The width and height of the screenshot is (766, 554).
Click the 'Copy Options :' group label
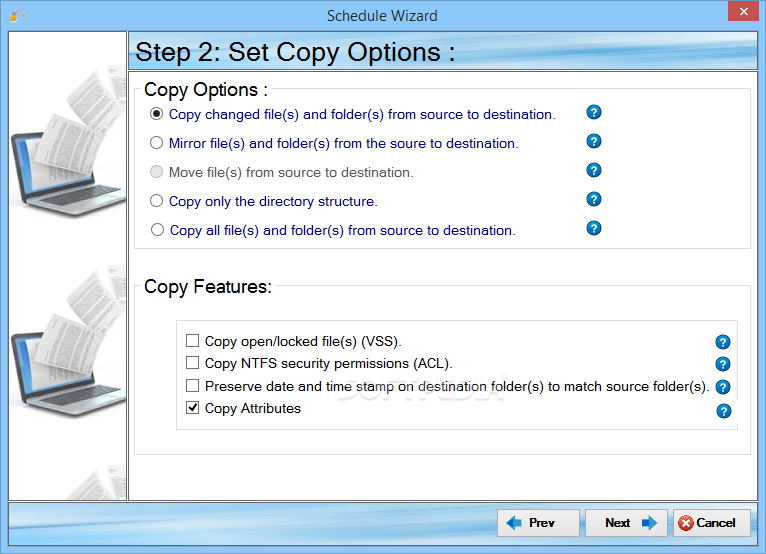coord(206,90)
